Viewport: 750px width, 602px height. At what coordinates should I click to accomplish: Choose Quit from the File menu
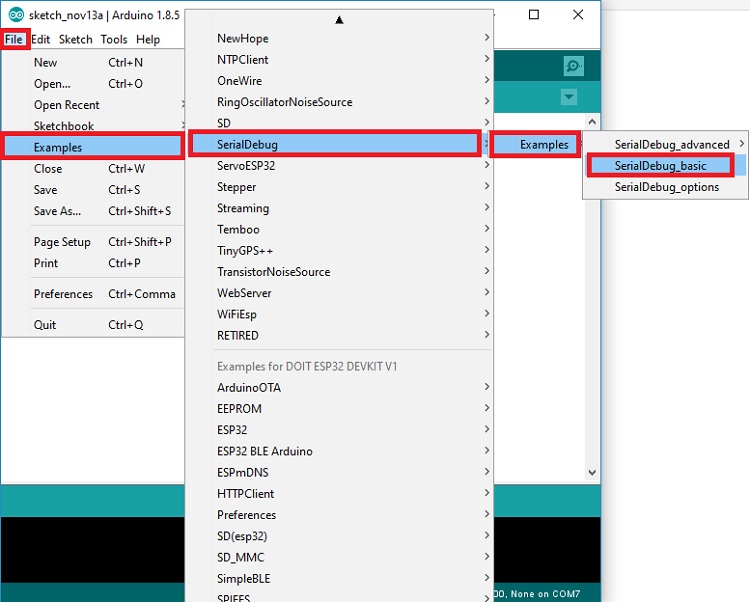coord(45,325)
